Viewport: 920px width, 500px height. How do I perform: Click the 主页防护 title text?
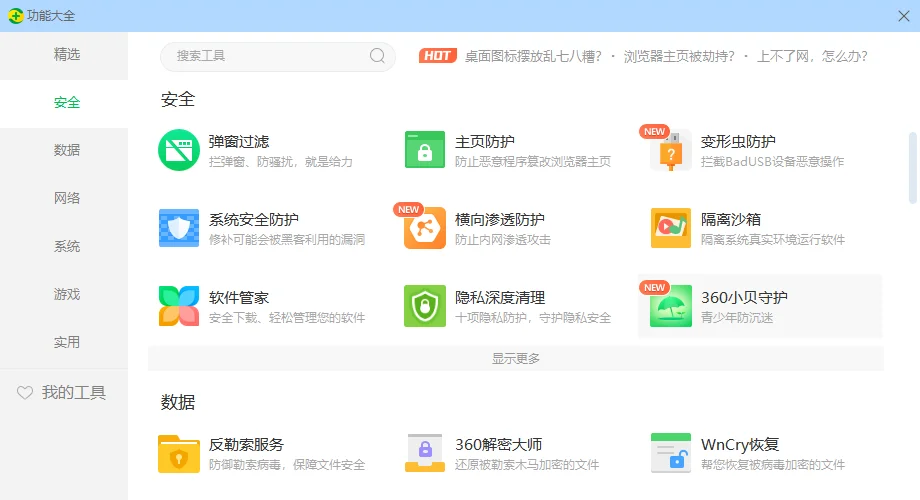point(485,141)
